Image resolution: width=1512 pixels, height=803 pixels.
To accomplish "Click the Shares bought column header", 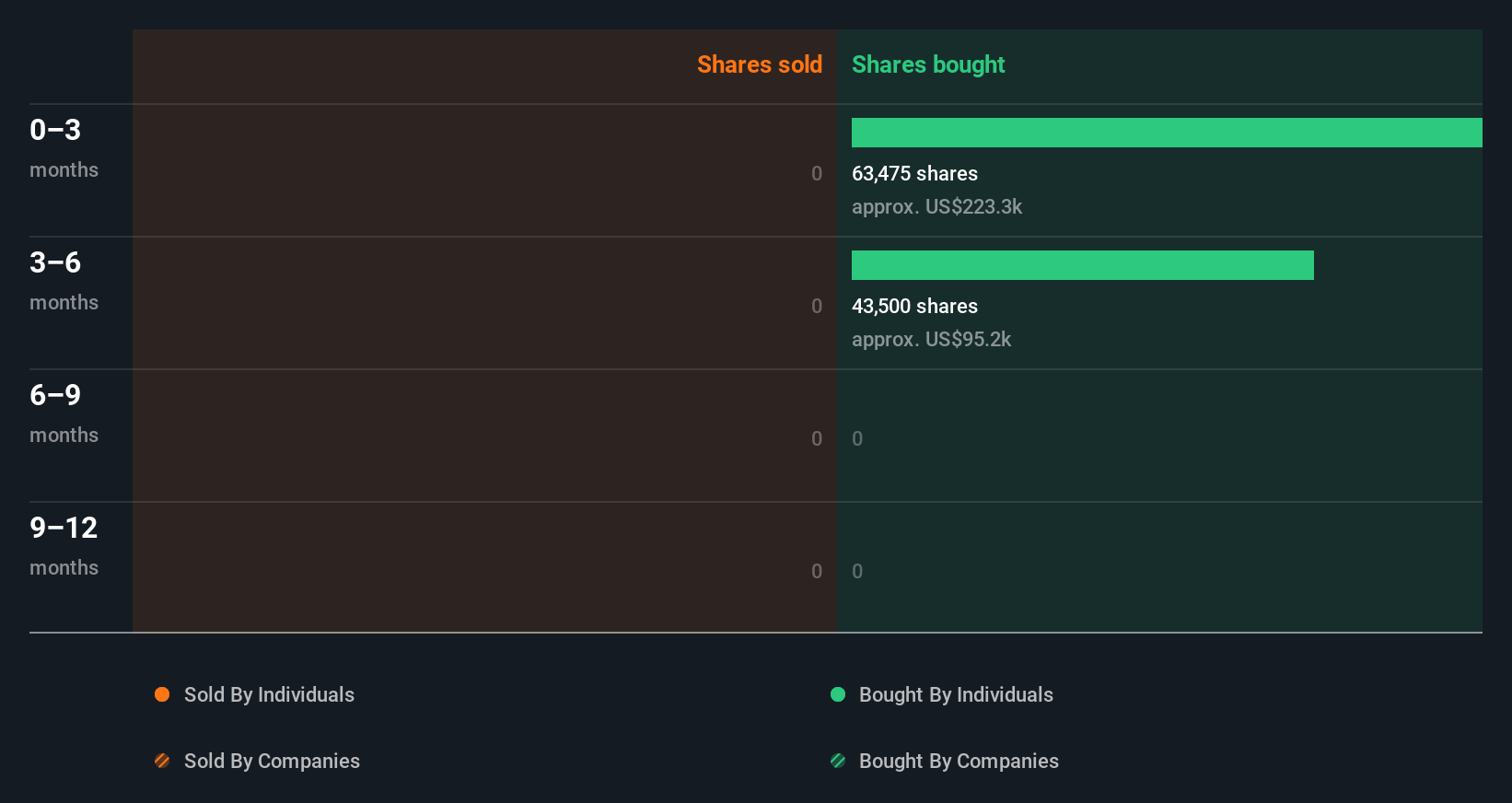I will [927, 64].
